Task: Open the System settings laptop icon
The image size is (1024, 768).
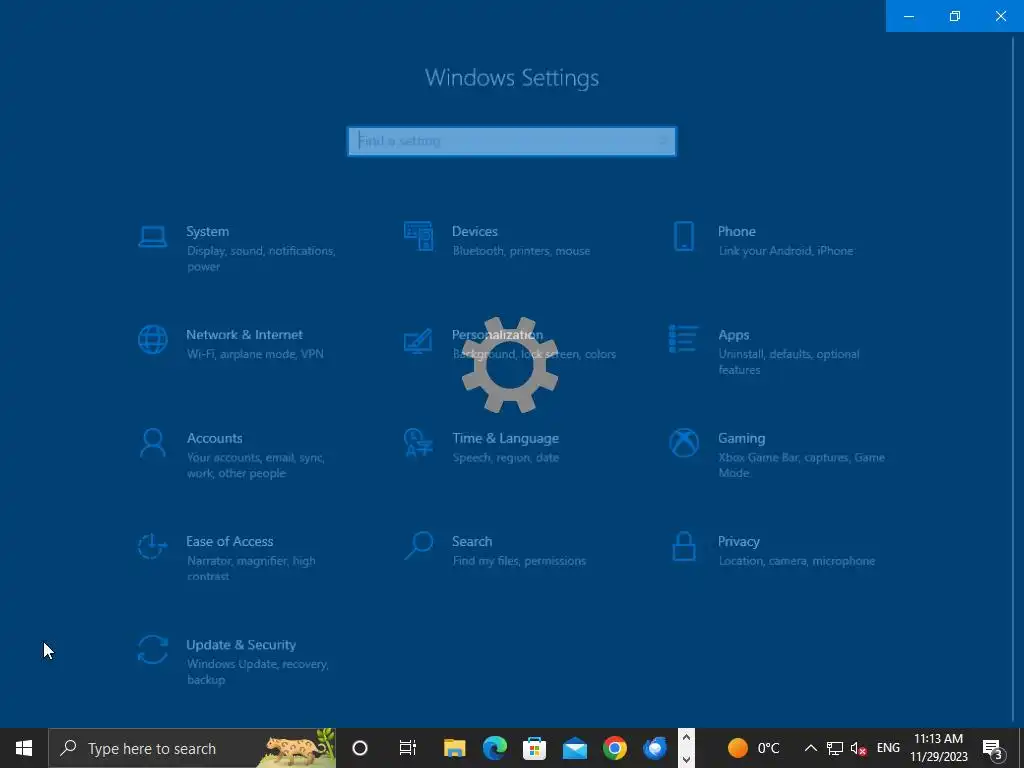Action: [x=153, y=236]
